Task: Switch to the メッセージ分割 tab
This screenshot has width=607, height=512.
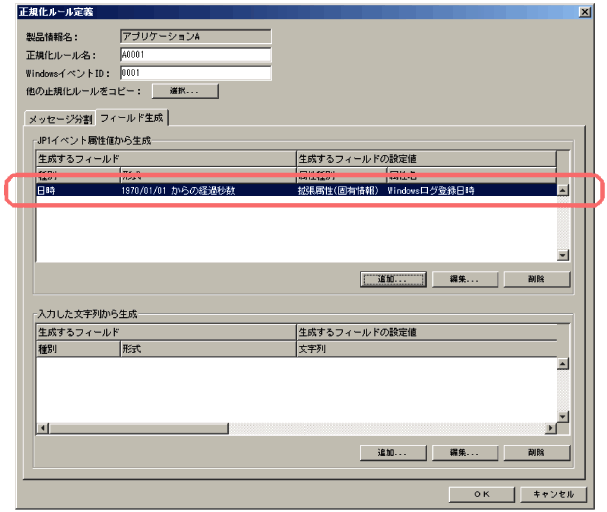Action: [60, 119]
